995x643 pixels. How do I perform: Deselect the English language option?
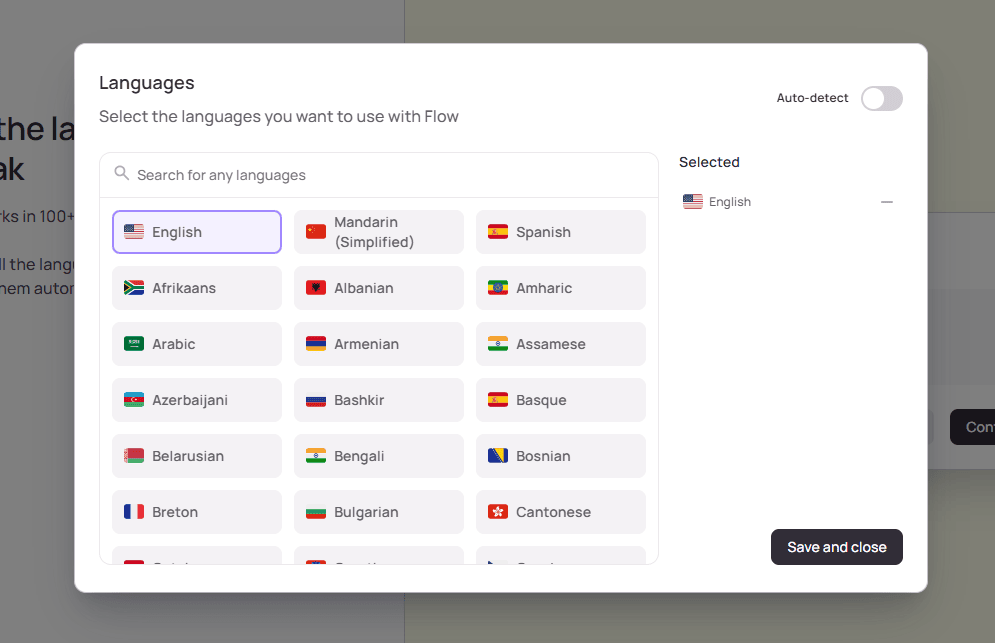point(197,232)
